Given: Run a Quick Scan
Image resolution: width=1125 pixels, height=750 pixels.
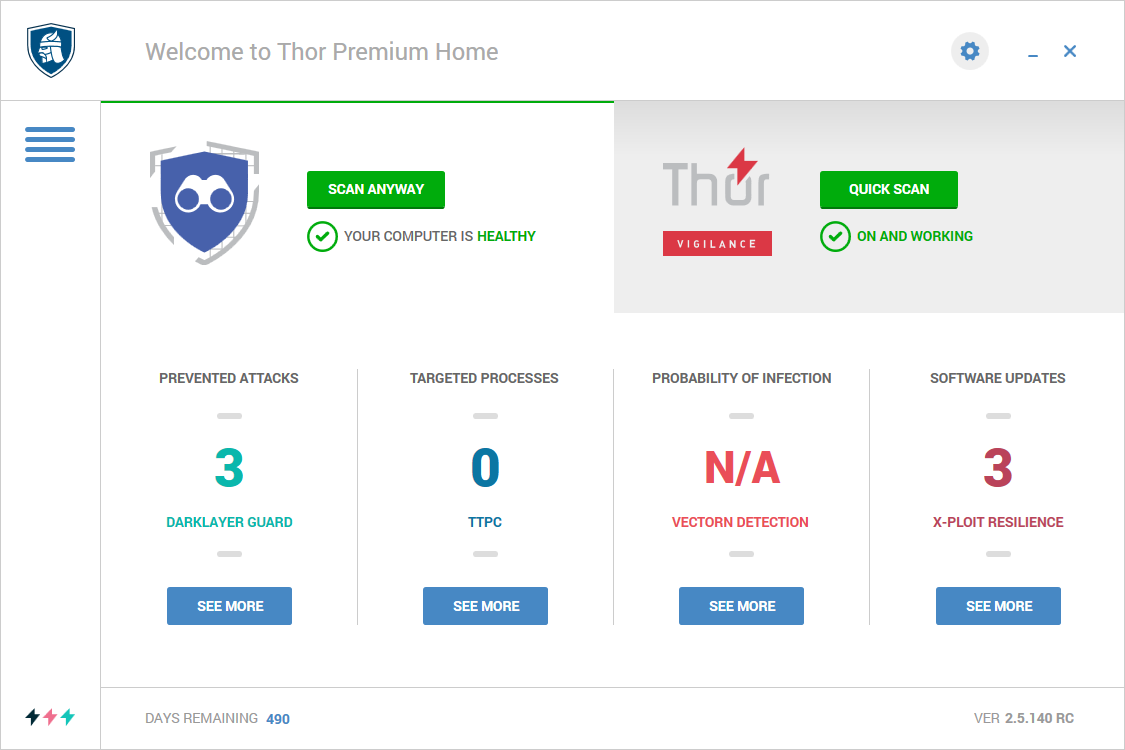Looking at the screenshot, I should [x=889, y=189].
